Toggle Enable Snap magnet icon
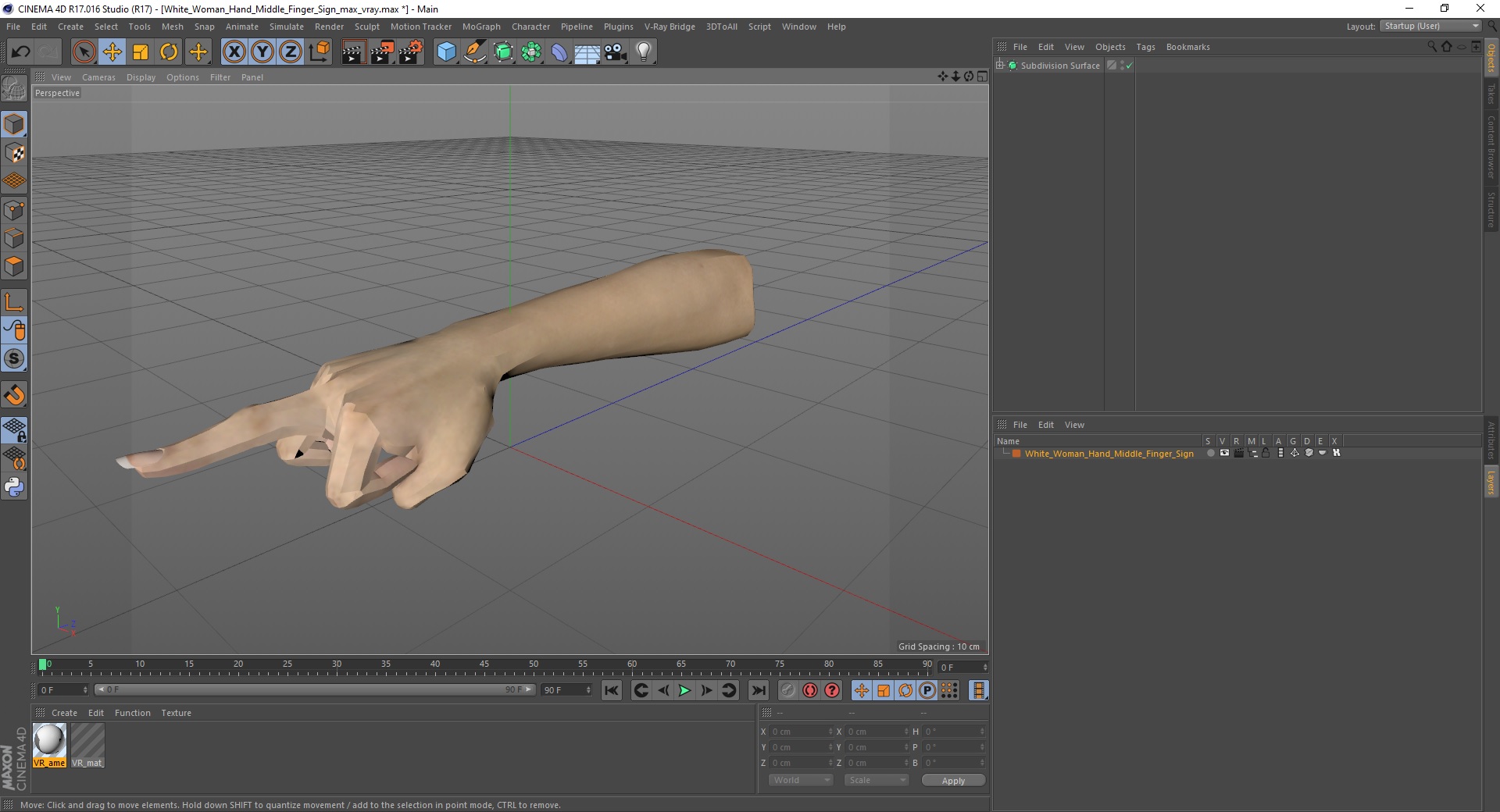Screen dimensions: 1500x812 point(14,395)
